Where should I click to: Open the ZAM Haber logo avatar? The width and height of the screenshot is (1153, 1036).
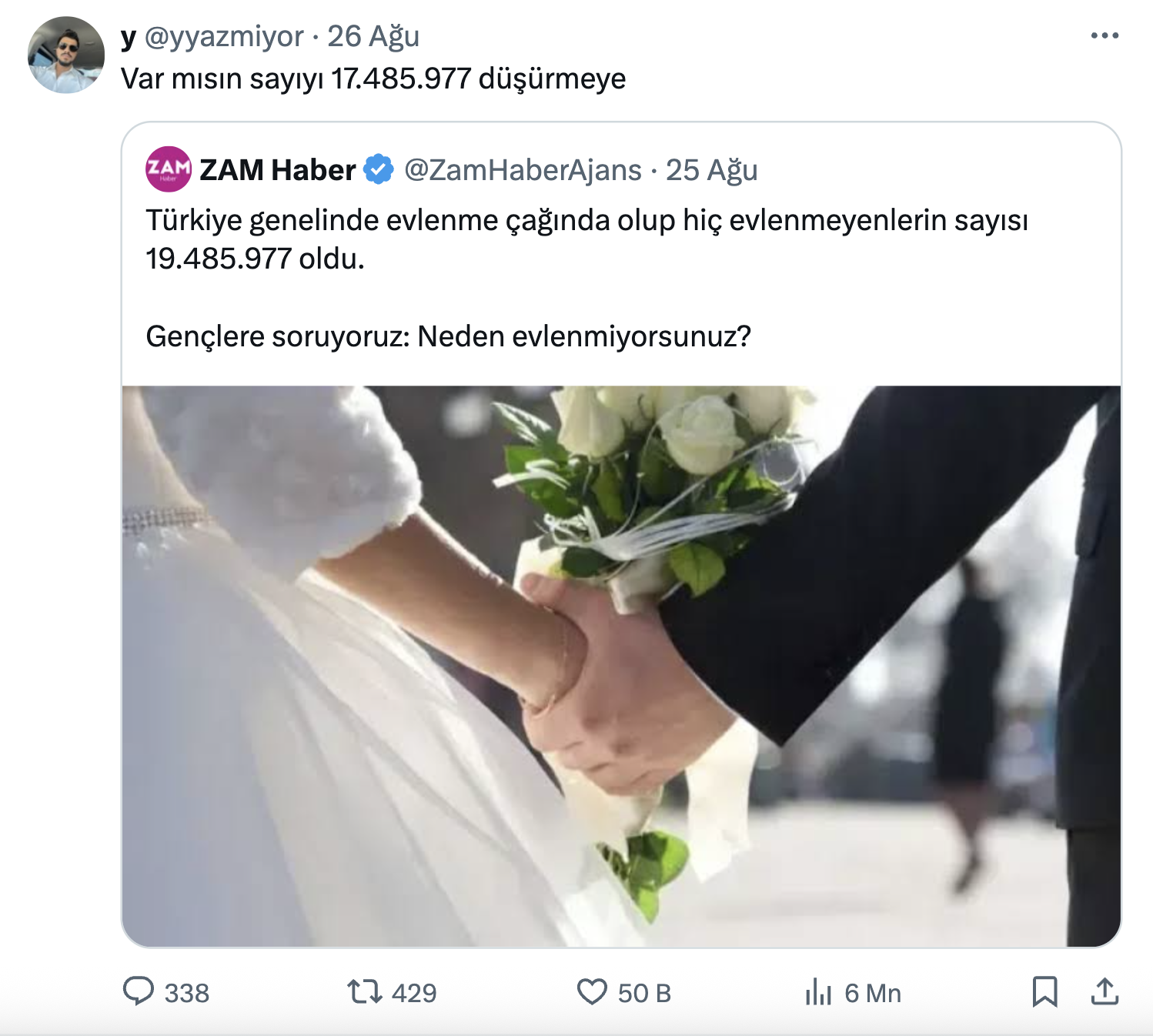point(168,169)
